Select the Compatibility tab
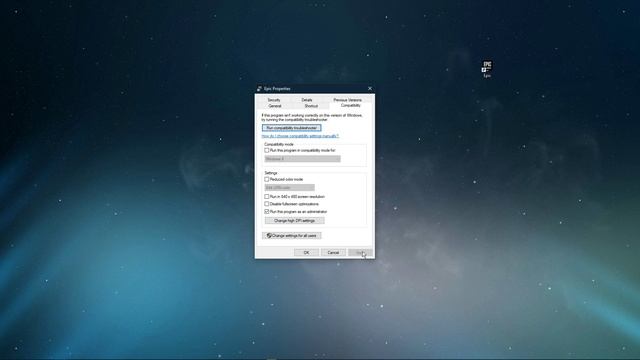 pos(351,105)
